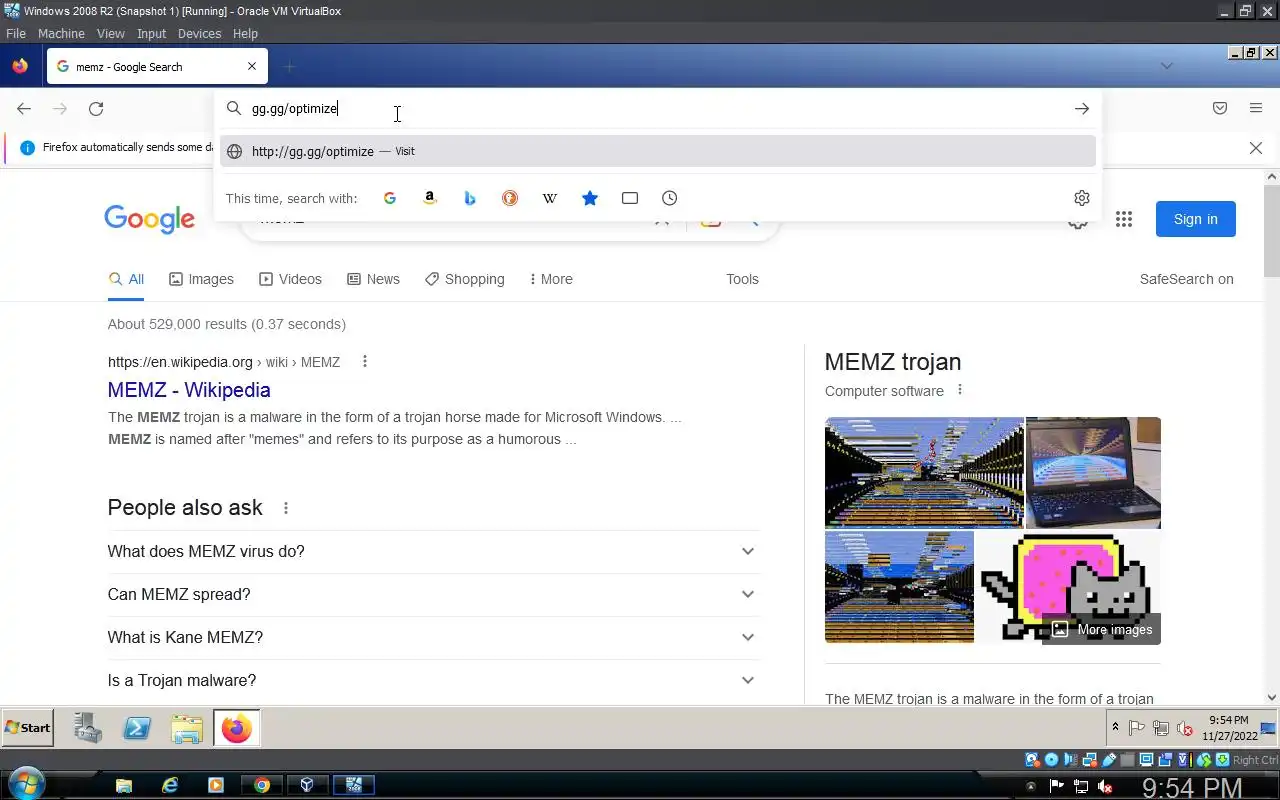Search with Wikipedia one-off icon
The image size is (1280, 800).
[550, 198]
